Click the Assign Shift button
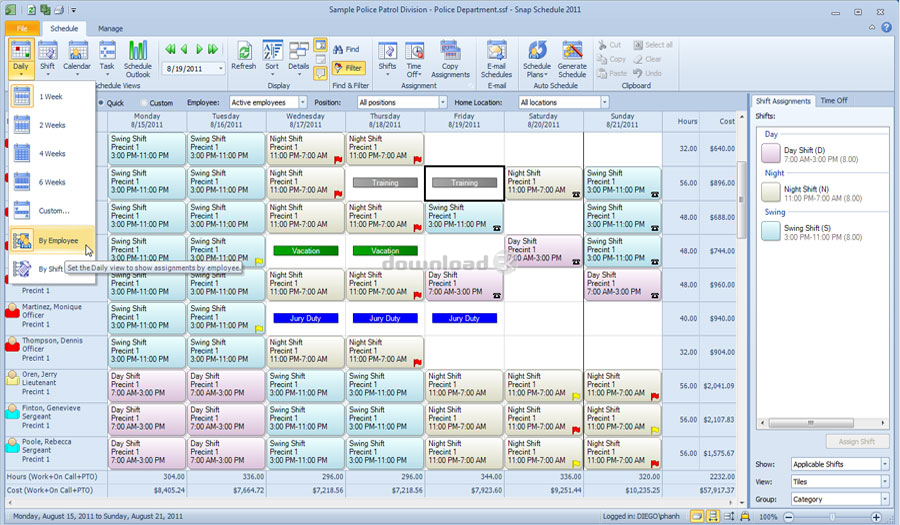This screenshot has height=525, width=900. tap(856, 441)
